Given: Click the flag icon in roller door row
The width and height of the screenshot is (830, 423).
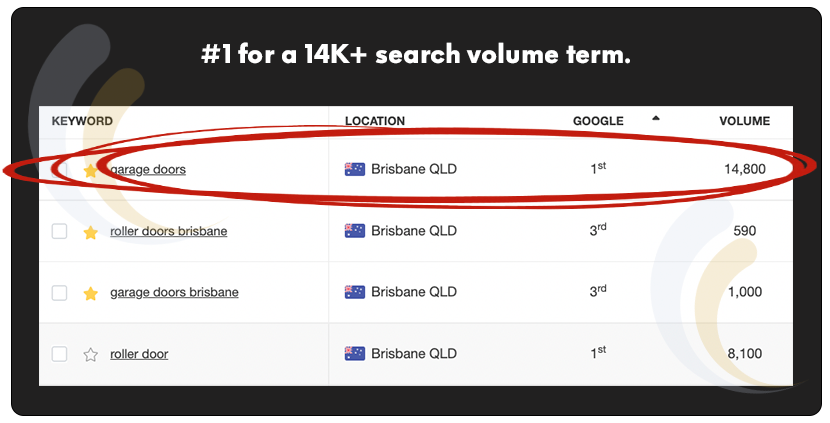Looking at the screenshot, I should [x=354, y=353].
